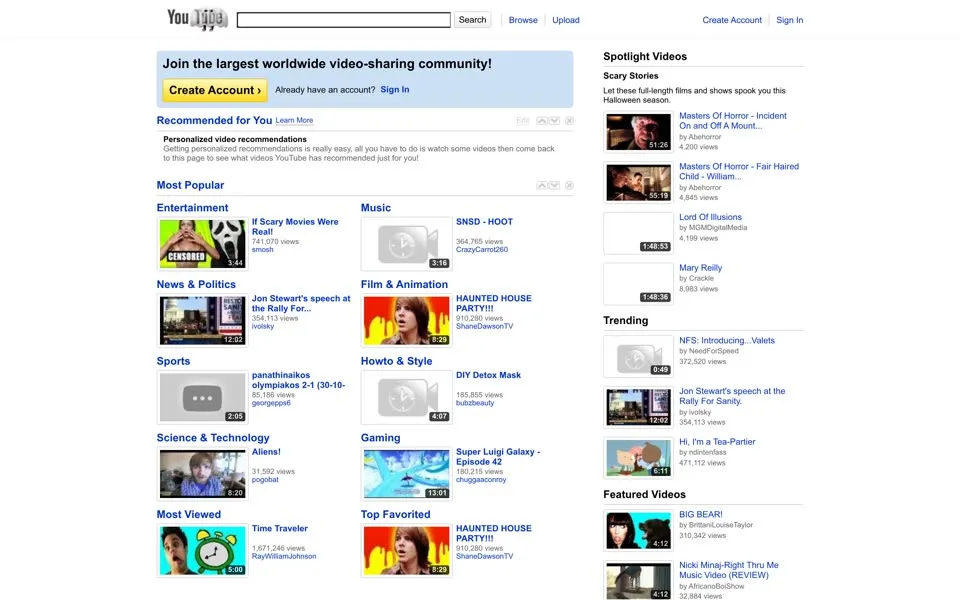Click the smosh channel link
The width and height of the screenshot is (960, 600).
click(x=263, y=250)
